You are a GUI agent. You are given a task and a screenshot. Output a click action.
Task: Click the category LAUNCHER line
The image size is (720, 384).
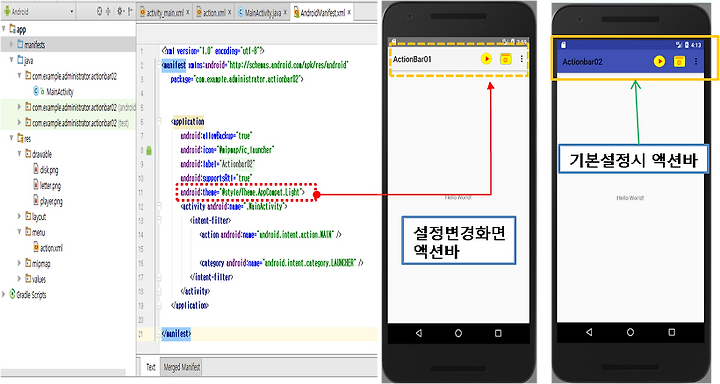(x=281, y=263)
